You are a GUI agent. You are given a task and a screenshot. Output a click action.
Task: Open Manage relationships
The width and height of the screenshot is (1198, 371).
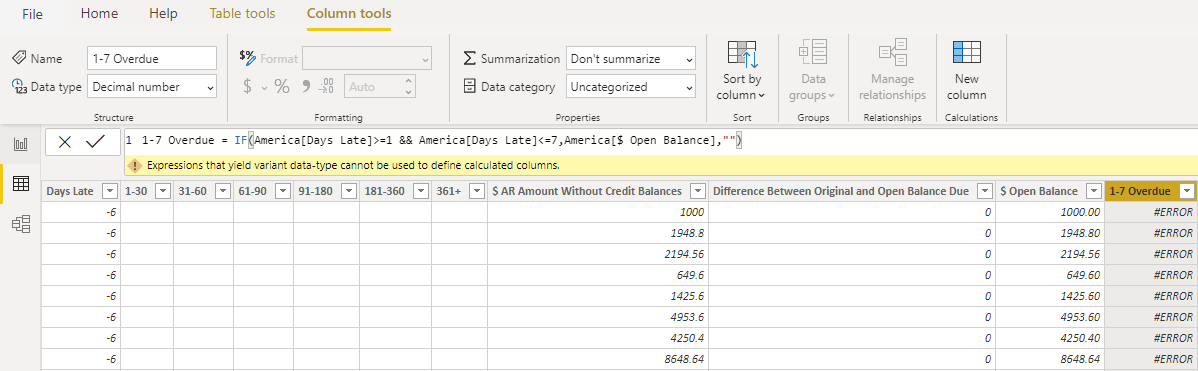point(892,70)
